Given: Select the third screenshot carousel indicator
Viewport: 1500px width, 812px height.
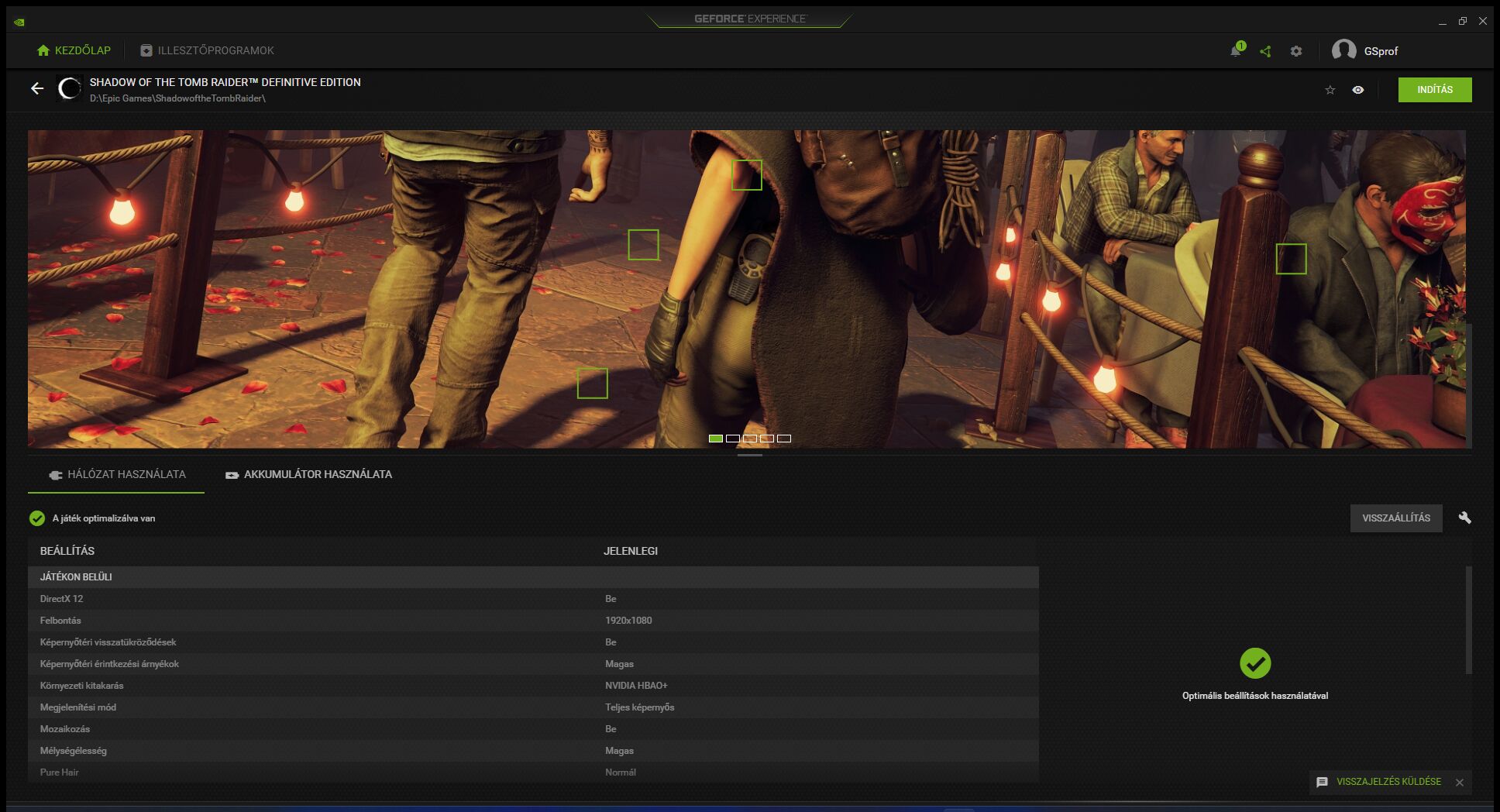Looking at the screenshot, I should [x=750, y=439].
